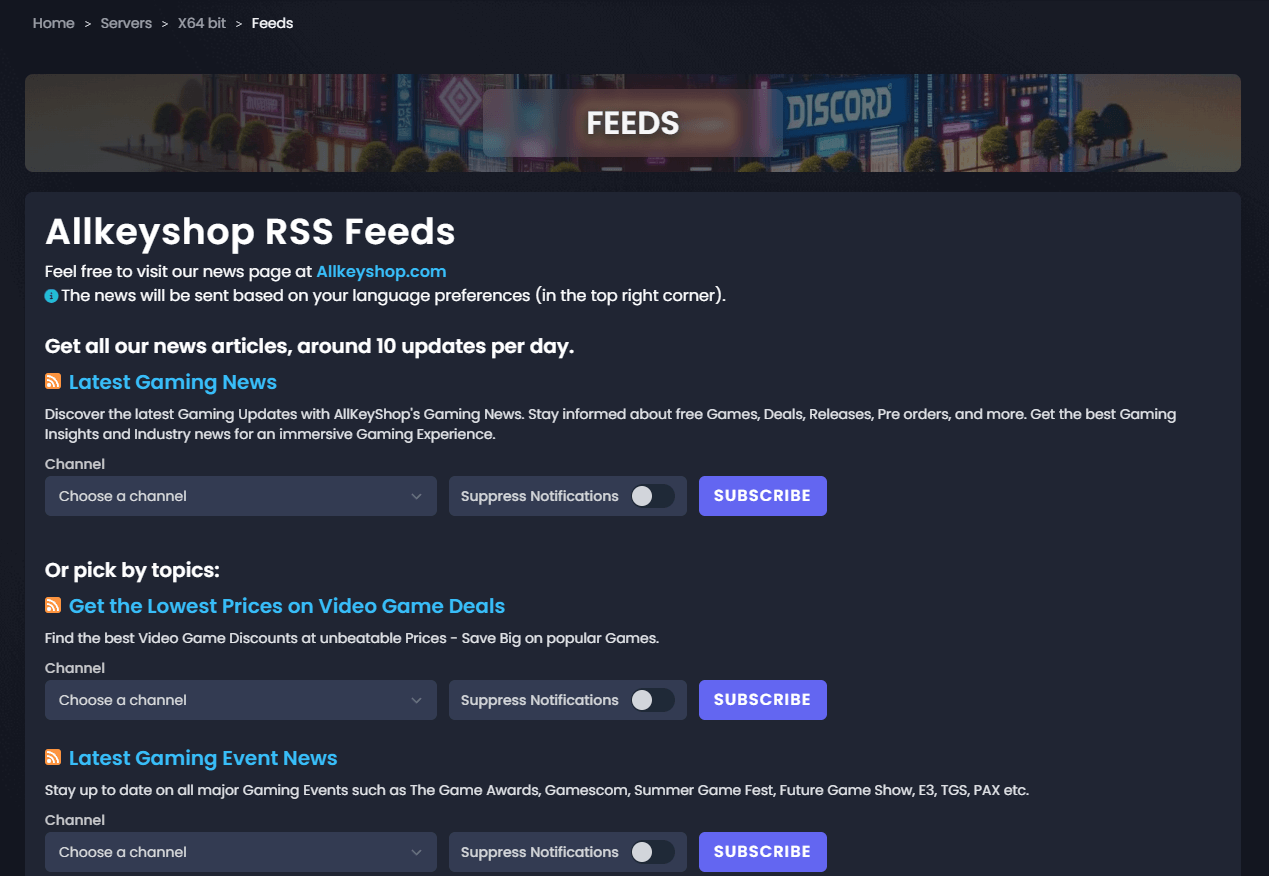This screenshot has width=1273, height=876.
Task: Subscribe to Video Game Deals feed
Action: click(x=762, y=700)
